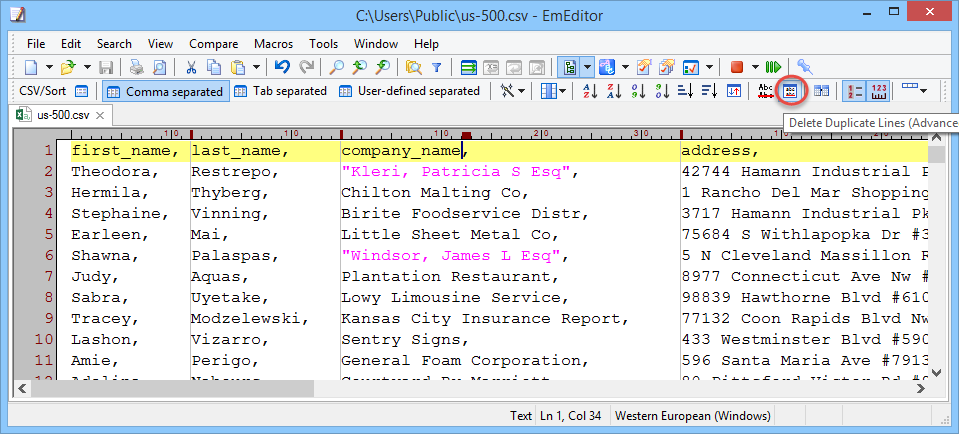
Task: Open the File menu
Action: 36,44
